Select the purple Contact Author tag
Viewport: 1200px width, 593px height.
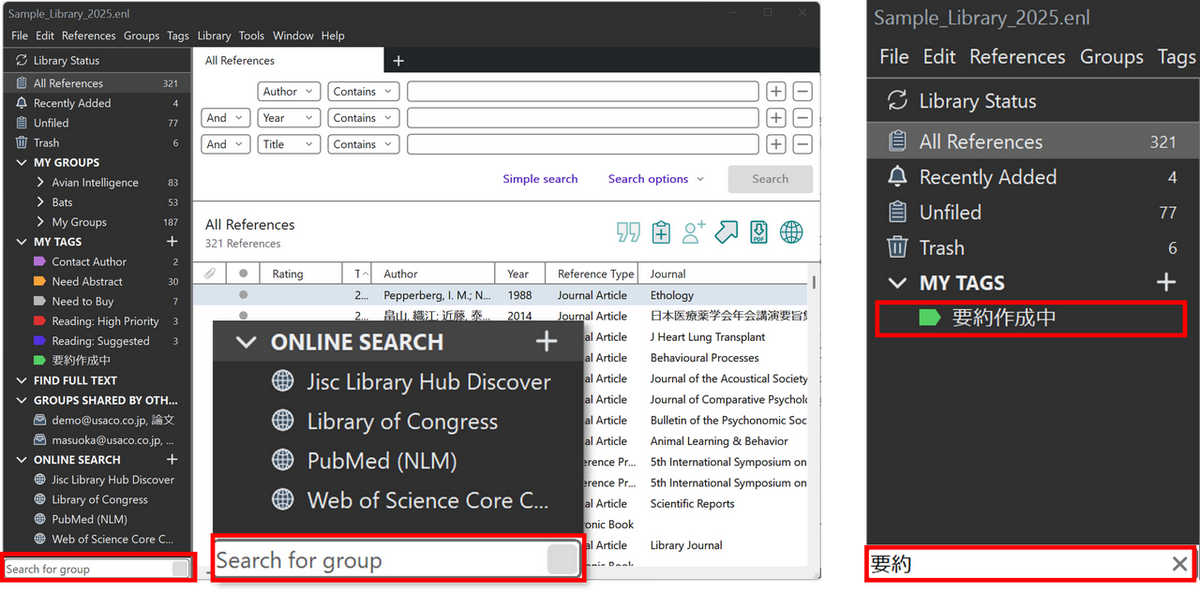[x=88, y=262]
